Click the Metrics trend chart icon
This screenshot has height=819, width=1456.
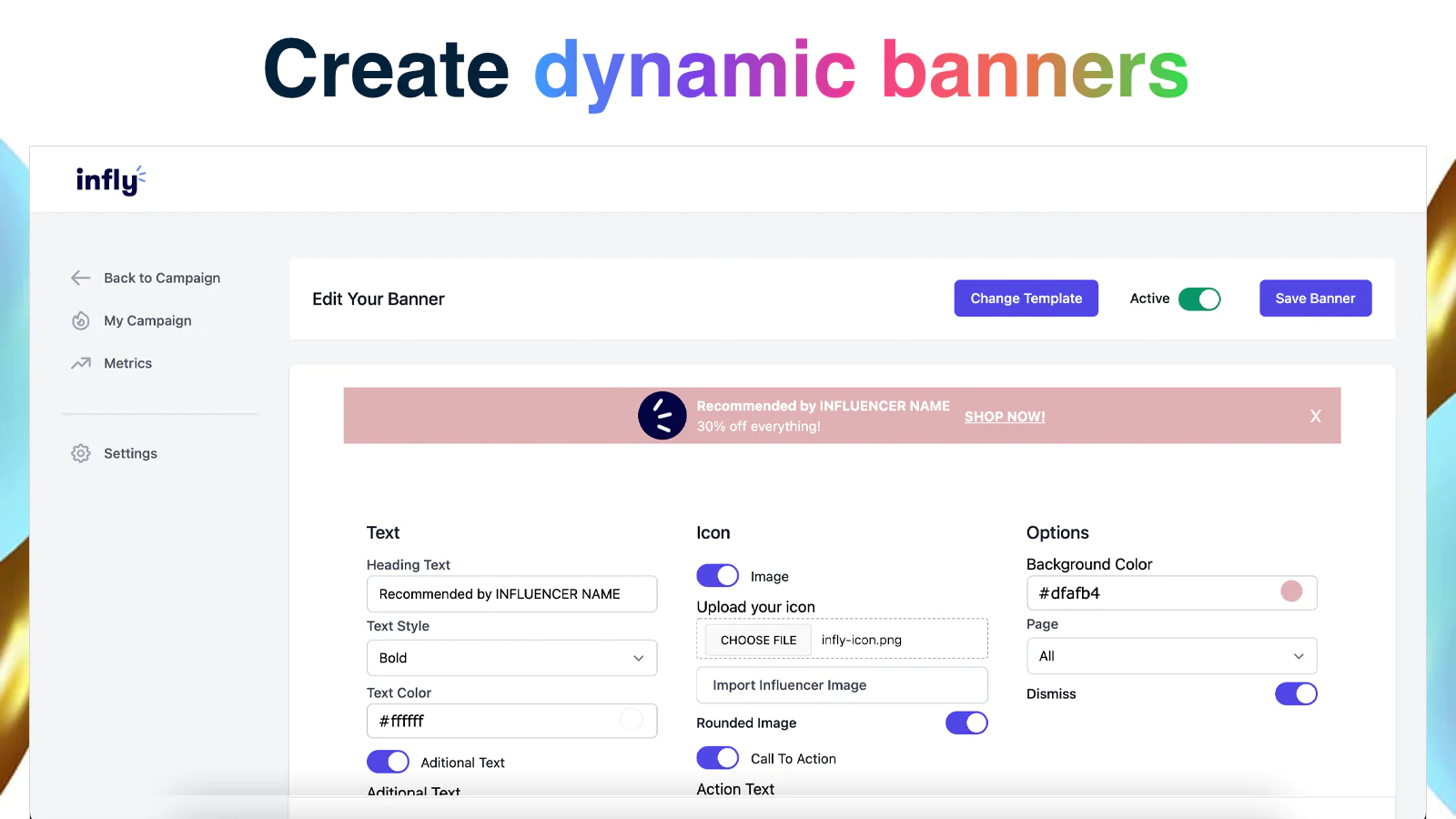(81, 363)
